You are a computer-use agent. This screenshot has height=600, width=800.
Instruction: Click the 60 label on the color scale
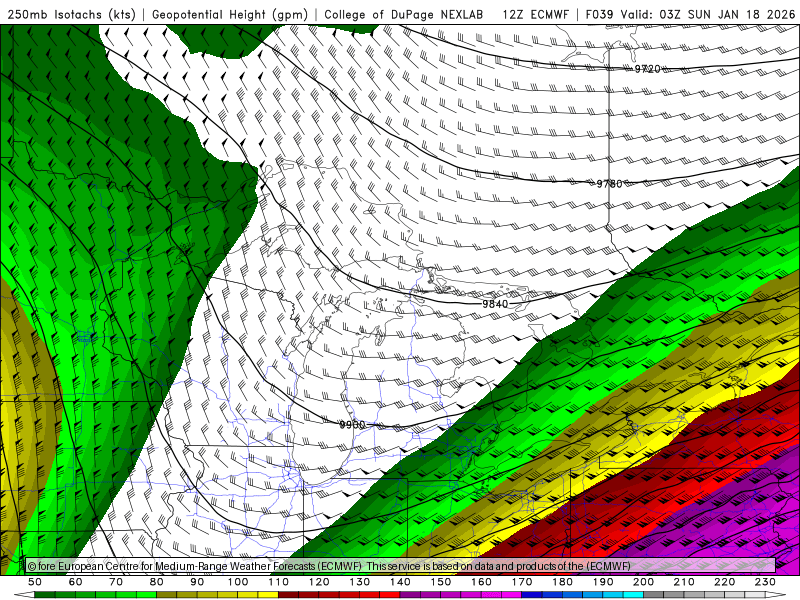coord(76,582)
